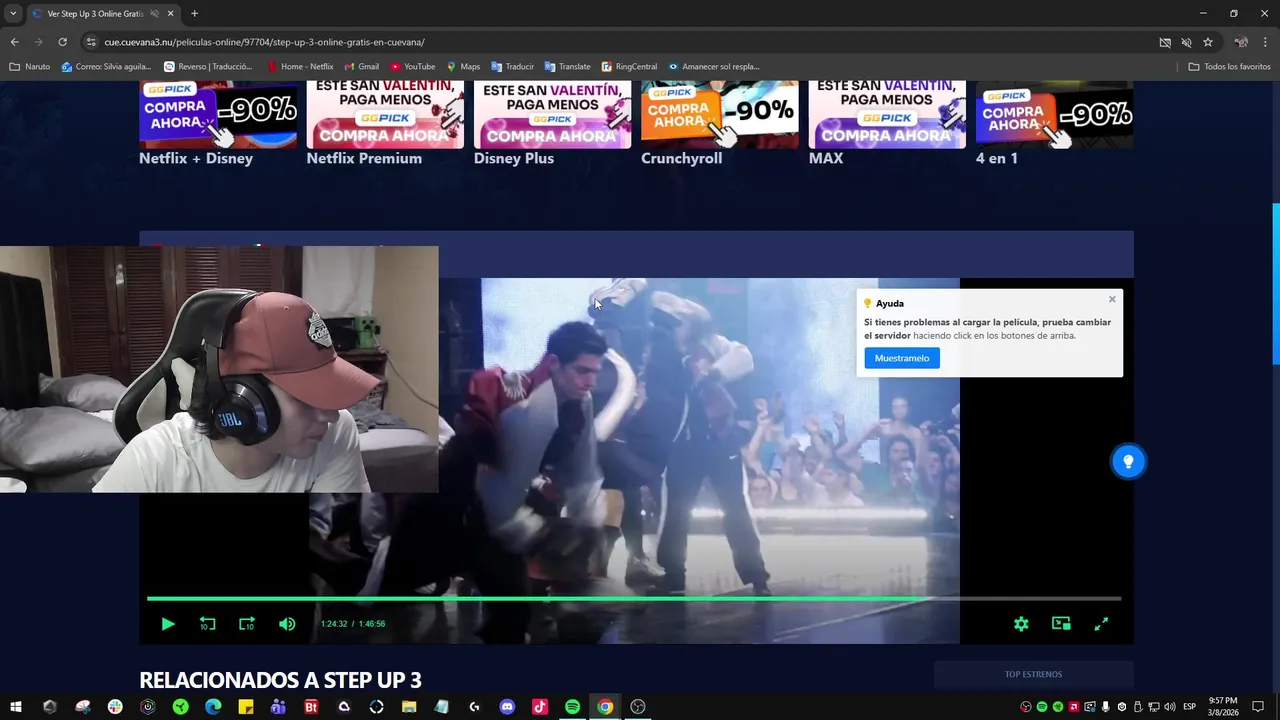The height and width of the screenshot is (720, 1280).
Task: Open Discord from the taskbar
Action: [507, 707]
